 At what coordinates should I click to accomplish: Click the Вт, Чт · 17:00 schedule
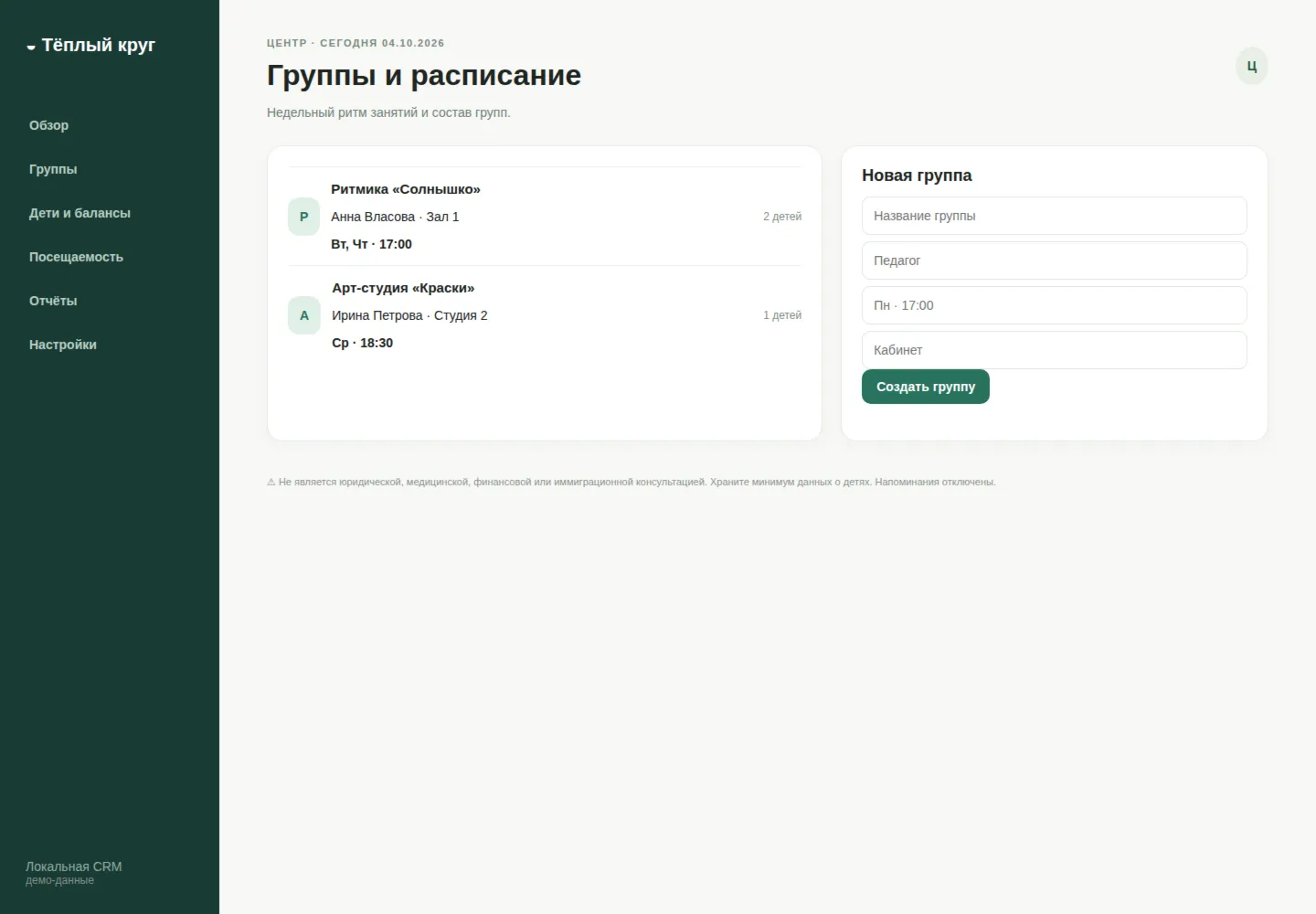point(371,244)
